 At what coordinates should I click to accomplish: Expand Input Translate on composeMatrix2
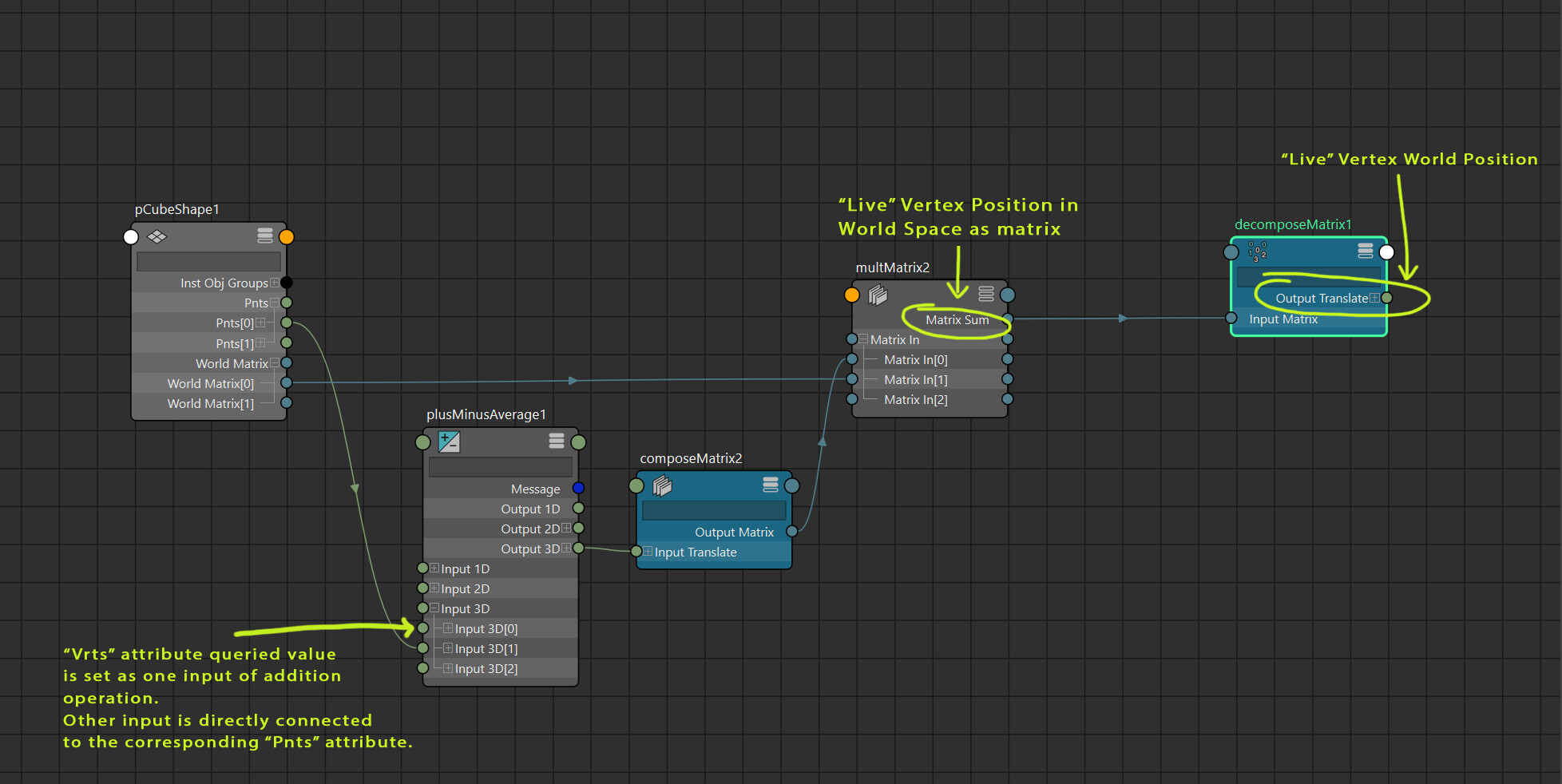648,552
